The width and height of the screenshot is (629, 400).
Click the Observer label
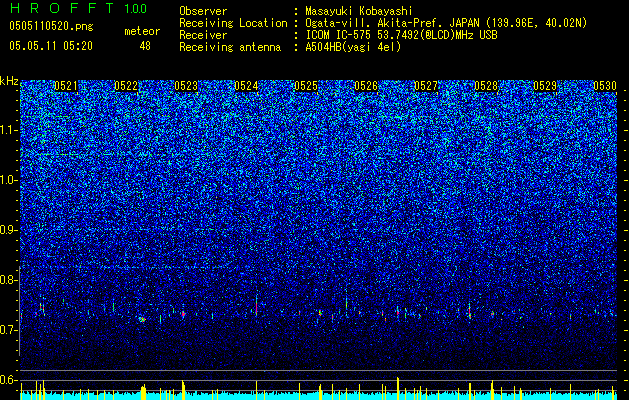click(x=203, y=11)
